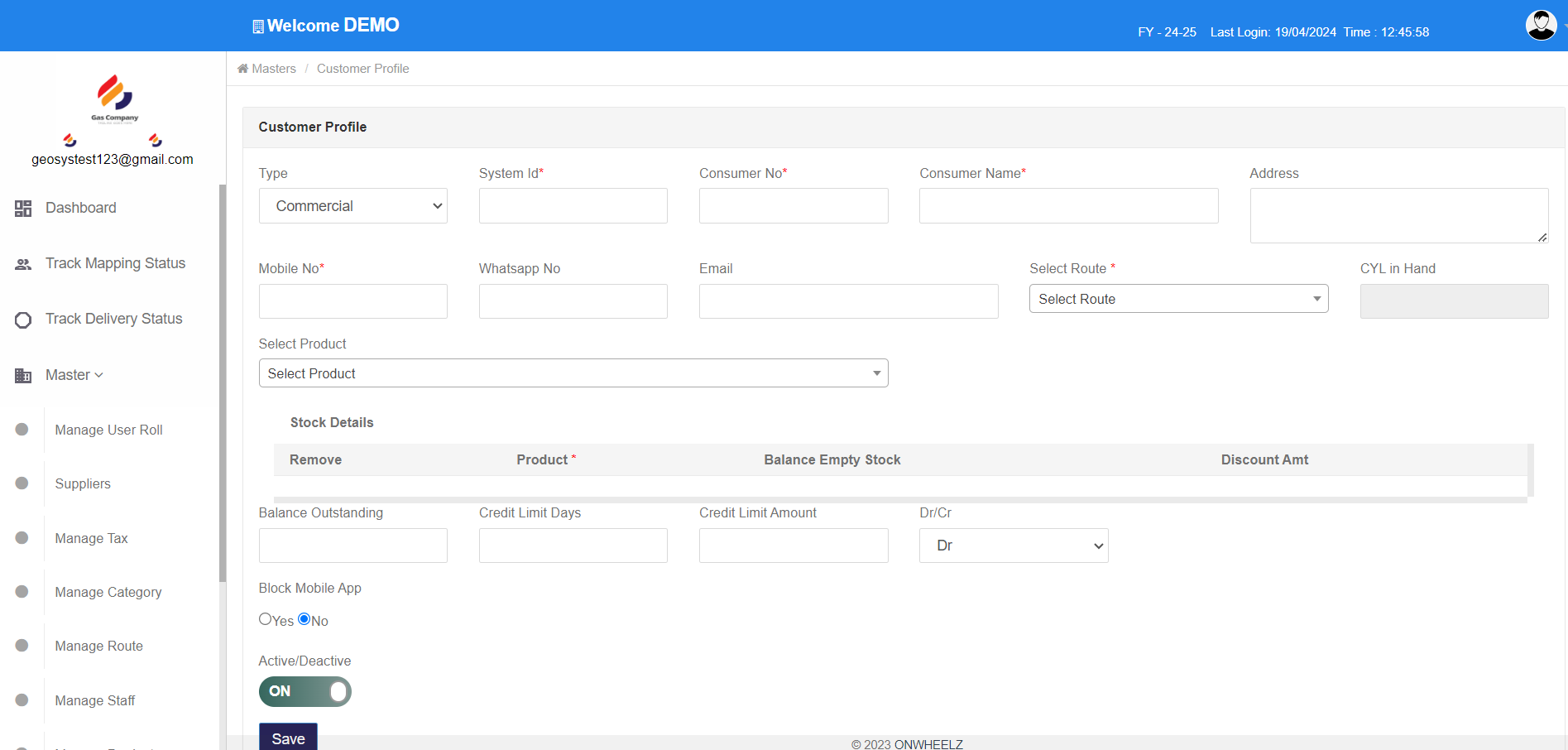Click the Consumer Name input field
The image size is (1568, 750).
pos(1068,206)
